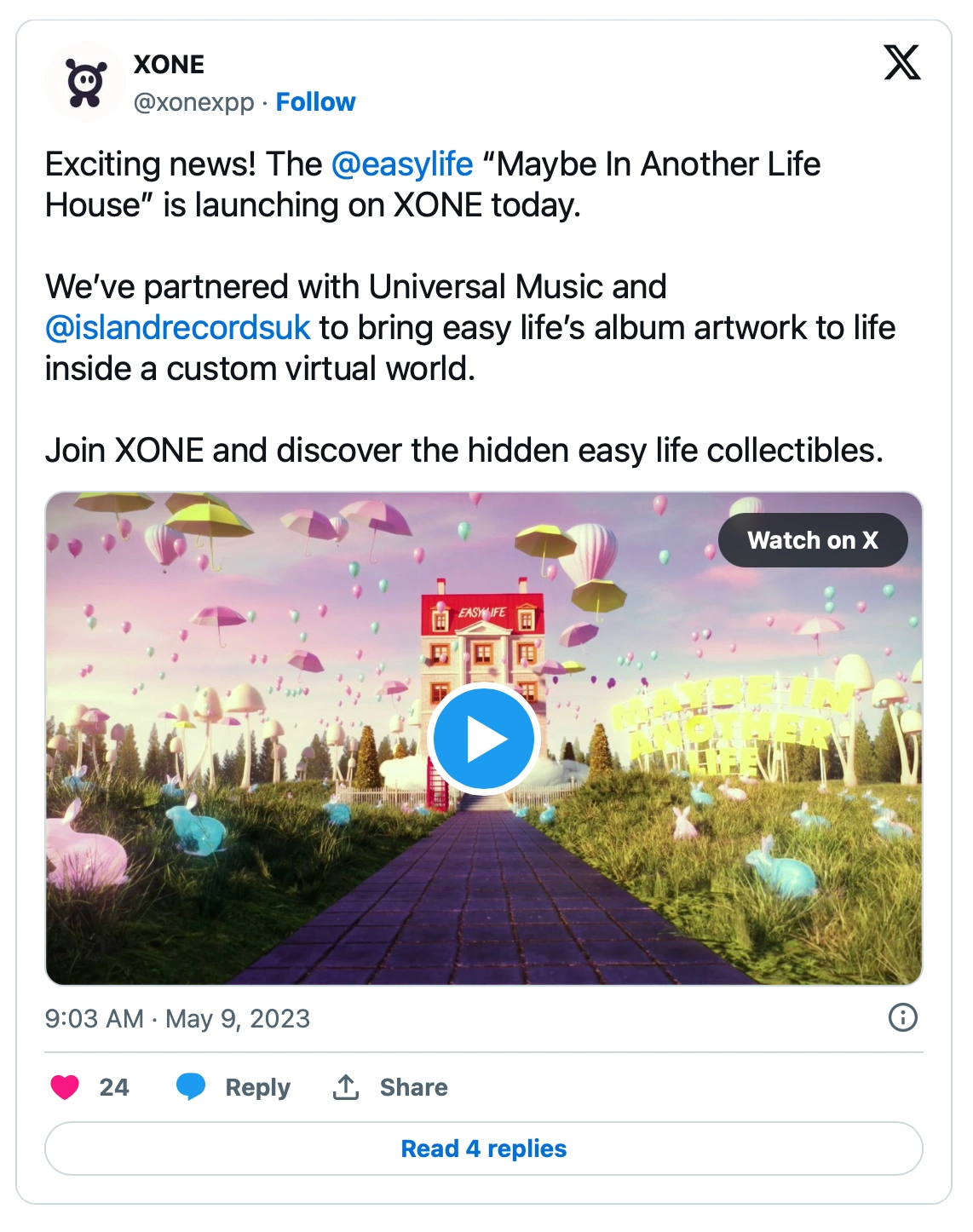Image resolution: width=973 pixels, height=1232 pixels.
Task: Click the red Easy Life house in video
Action: coord(483,630)
